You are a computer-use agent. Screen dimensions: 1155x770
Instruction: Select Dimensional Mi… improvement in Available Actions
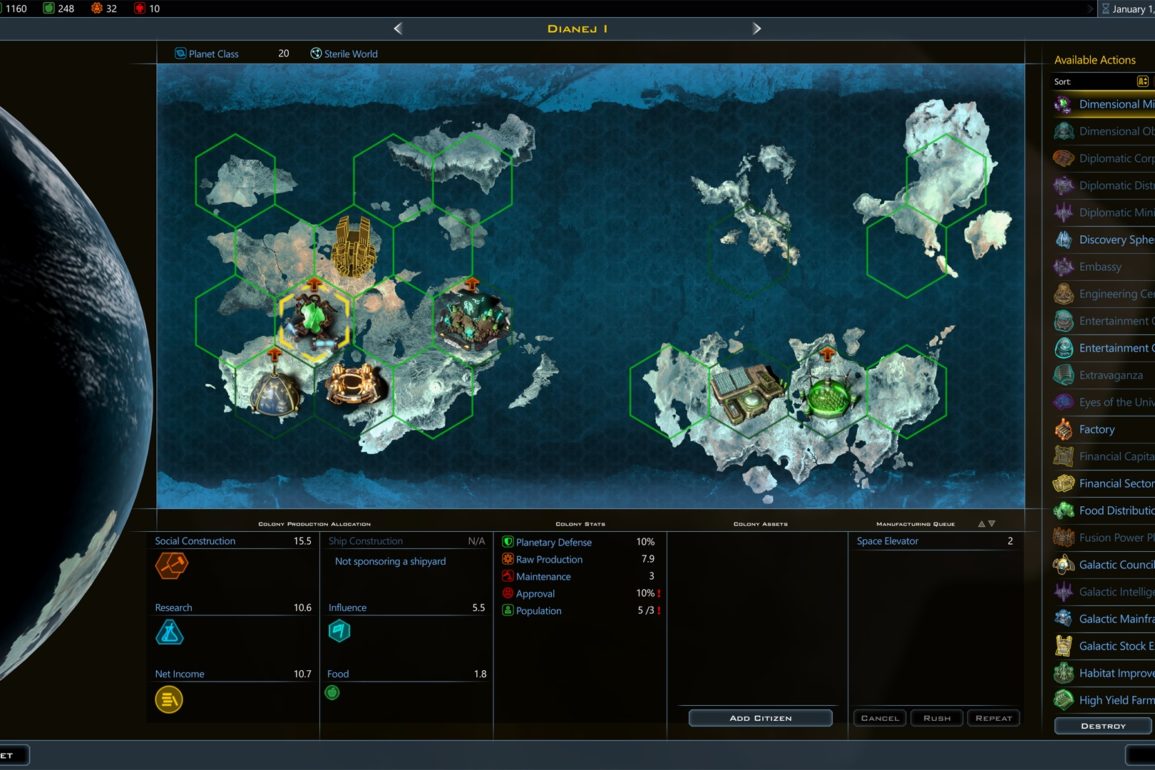coord(1103,105)
